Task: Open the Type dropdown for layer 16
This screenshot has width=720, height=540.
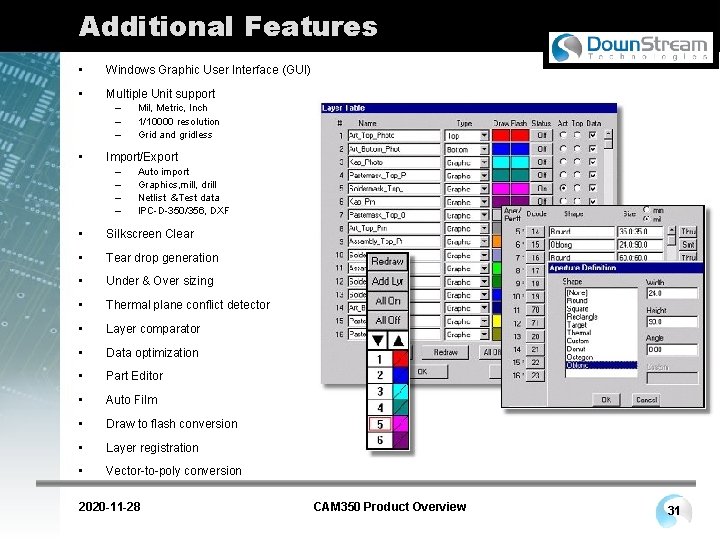Action: pos(484,335)
